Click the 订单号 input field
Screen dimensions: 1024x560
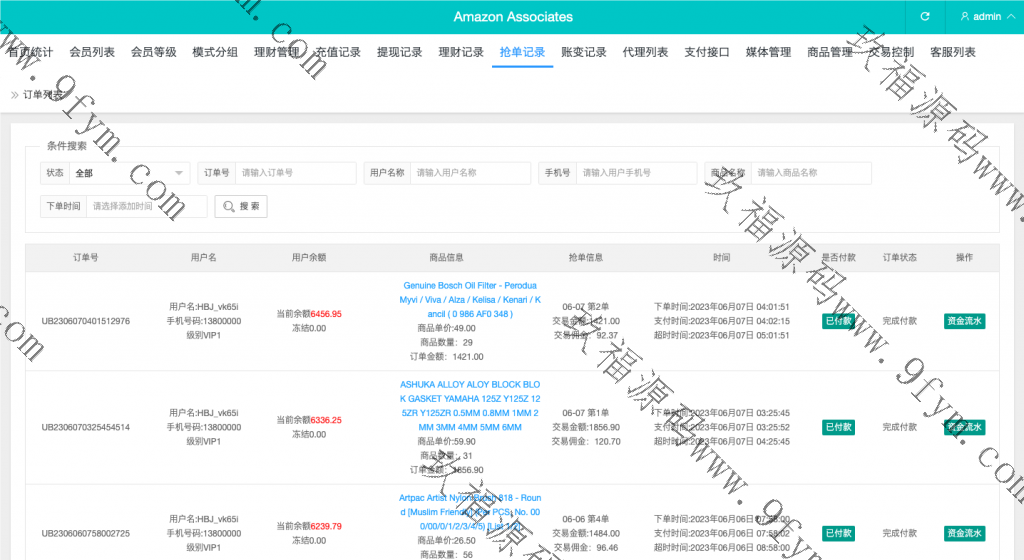point(295,173)
